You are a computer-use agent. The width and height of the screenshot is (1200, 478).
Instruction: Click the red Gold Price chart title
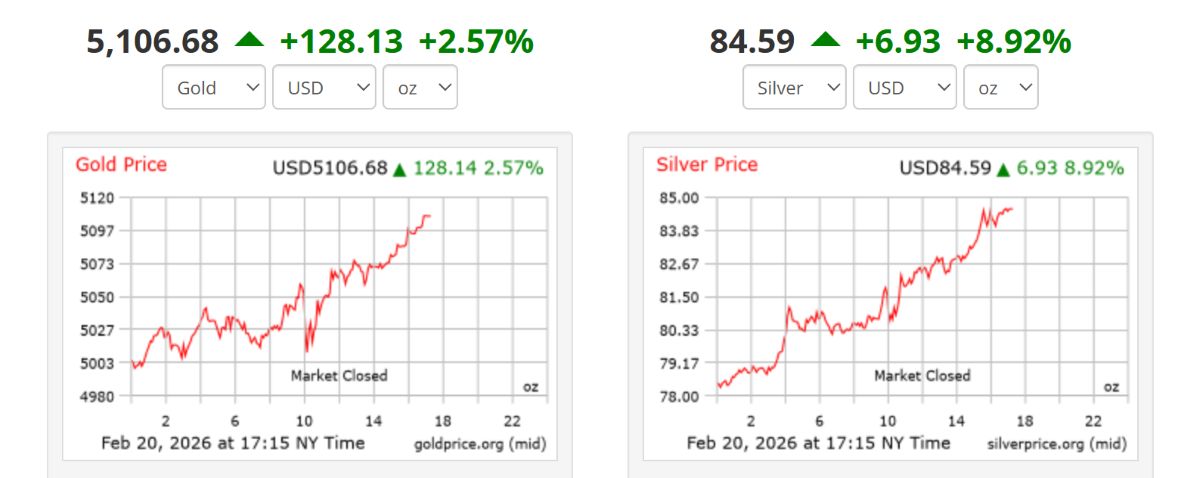[x=121, y=165]
